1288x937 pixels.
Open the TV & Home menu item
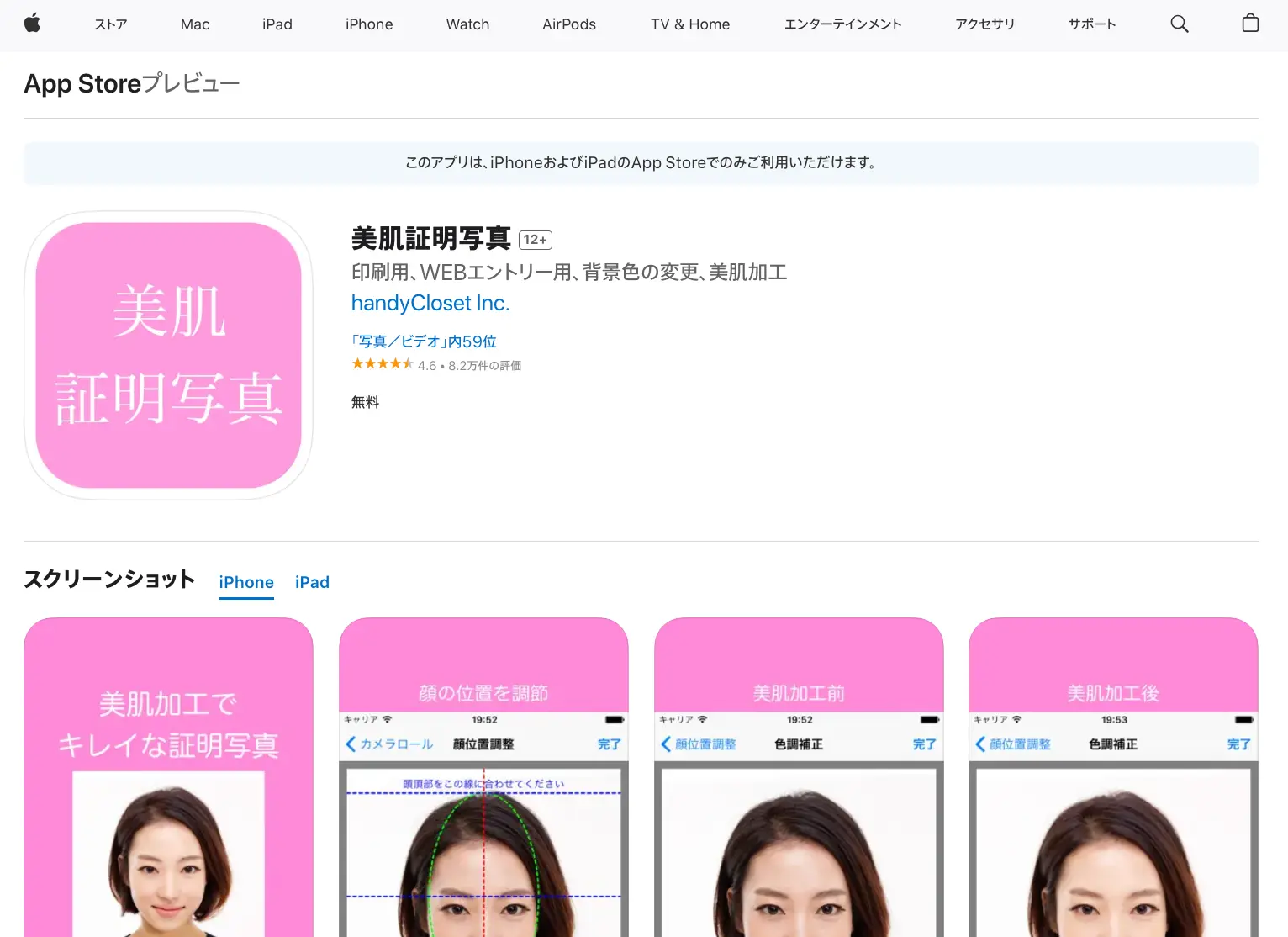tap(690, 24)
